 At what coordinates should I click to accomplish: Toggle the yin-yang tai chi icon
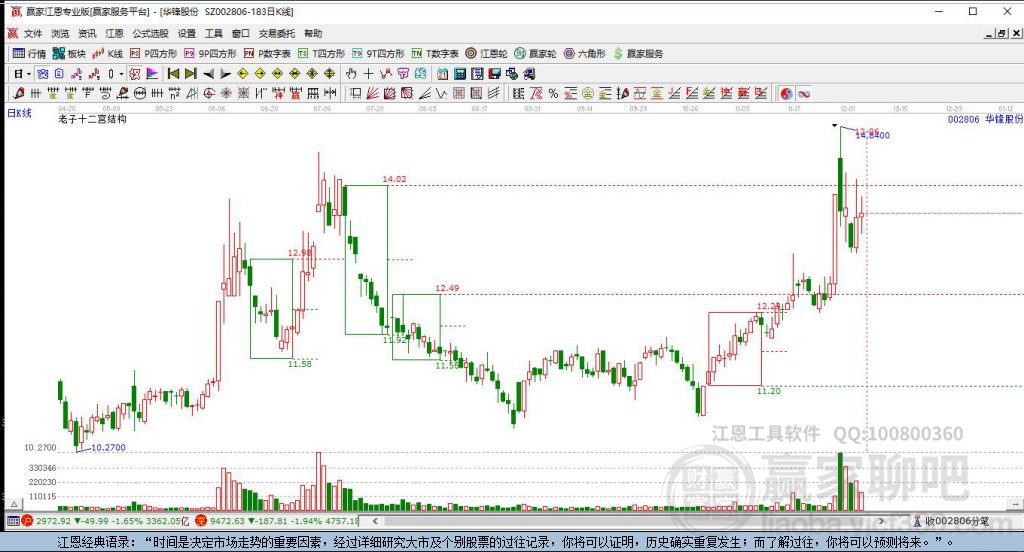(x=786, y=94)
